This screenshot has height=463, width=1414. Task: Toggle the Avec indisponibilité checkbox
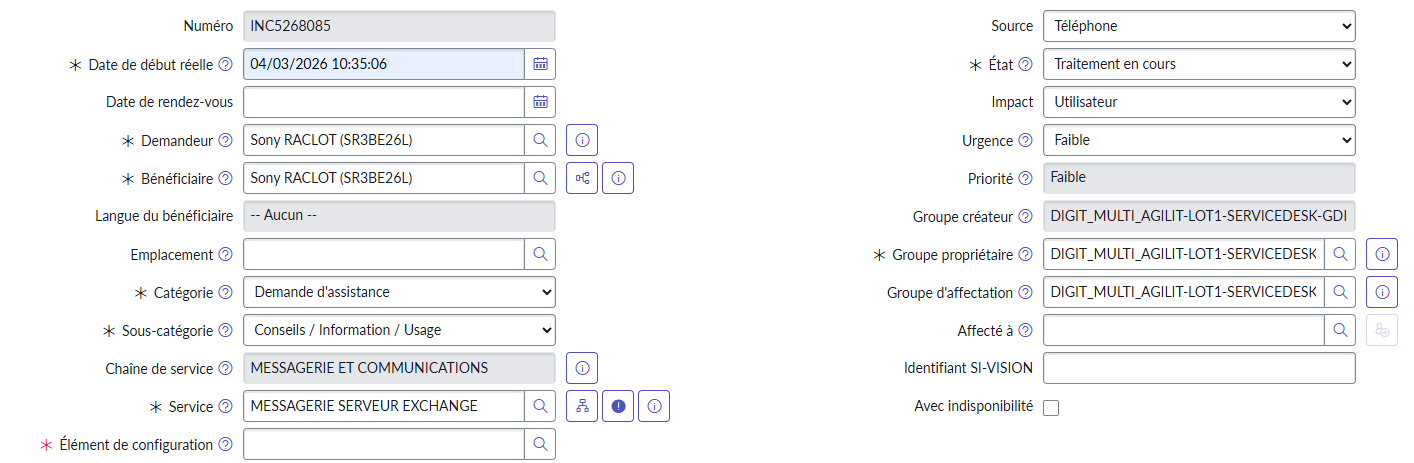click(x=1051, y=408)
